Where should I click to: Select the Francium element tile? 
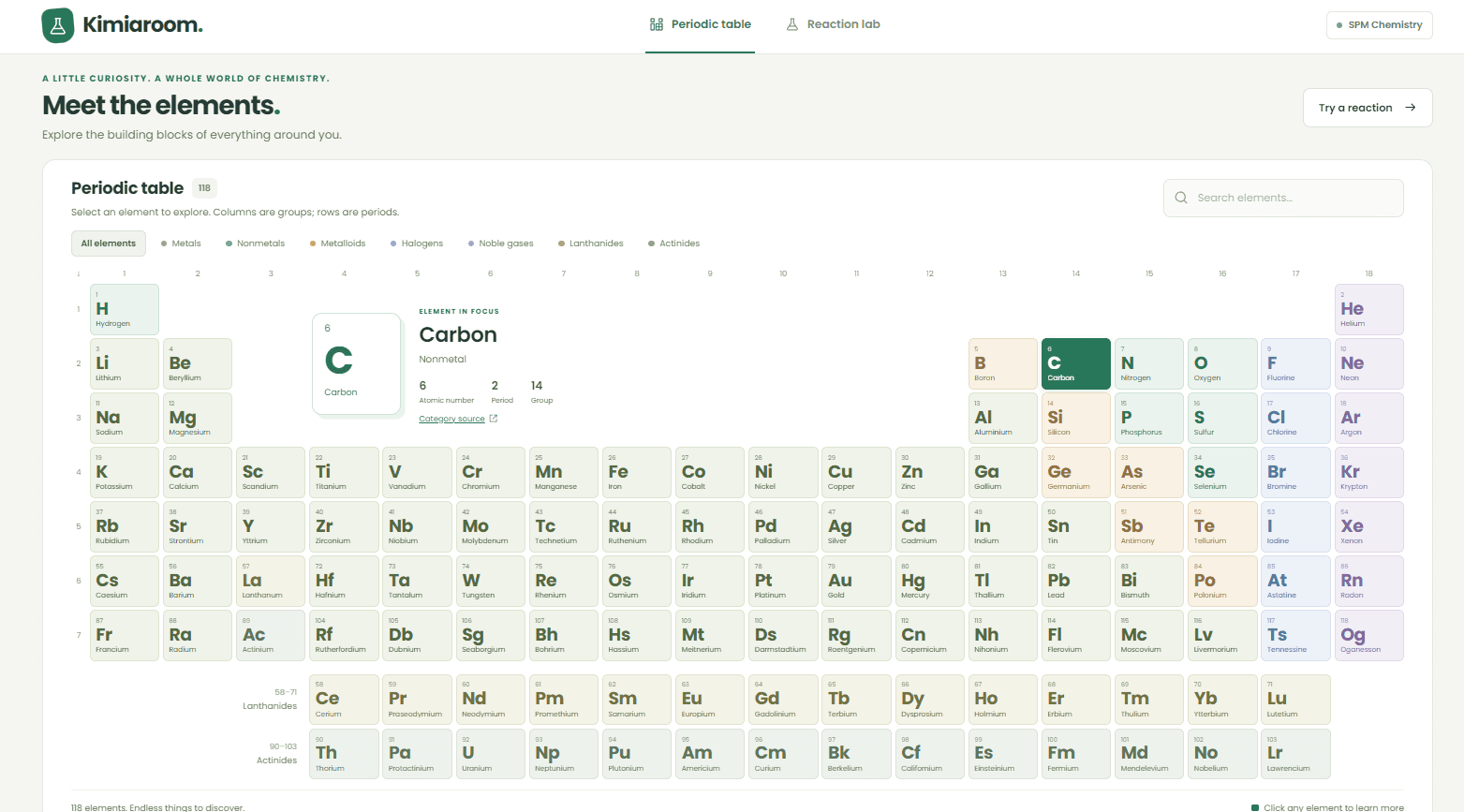(x=125, y=635)
